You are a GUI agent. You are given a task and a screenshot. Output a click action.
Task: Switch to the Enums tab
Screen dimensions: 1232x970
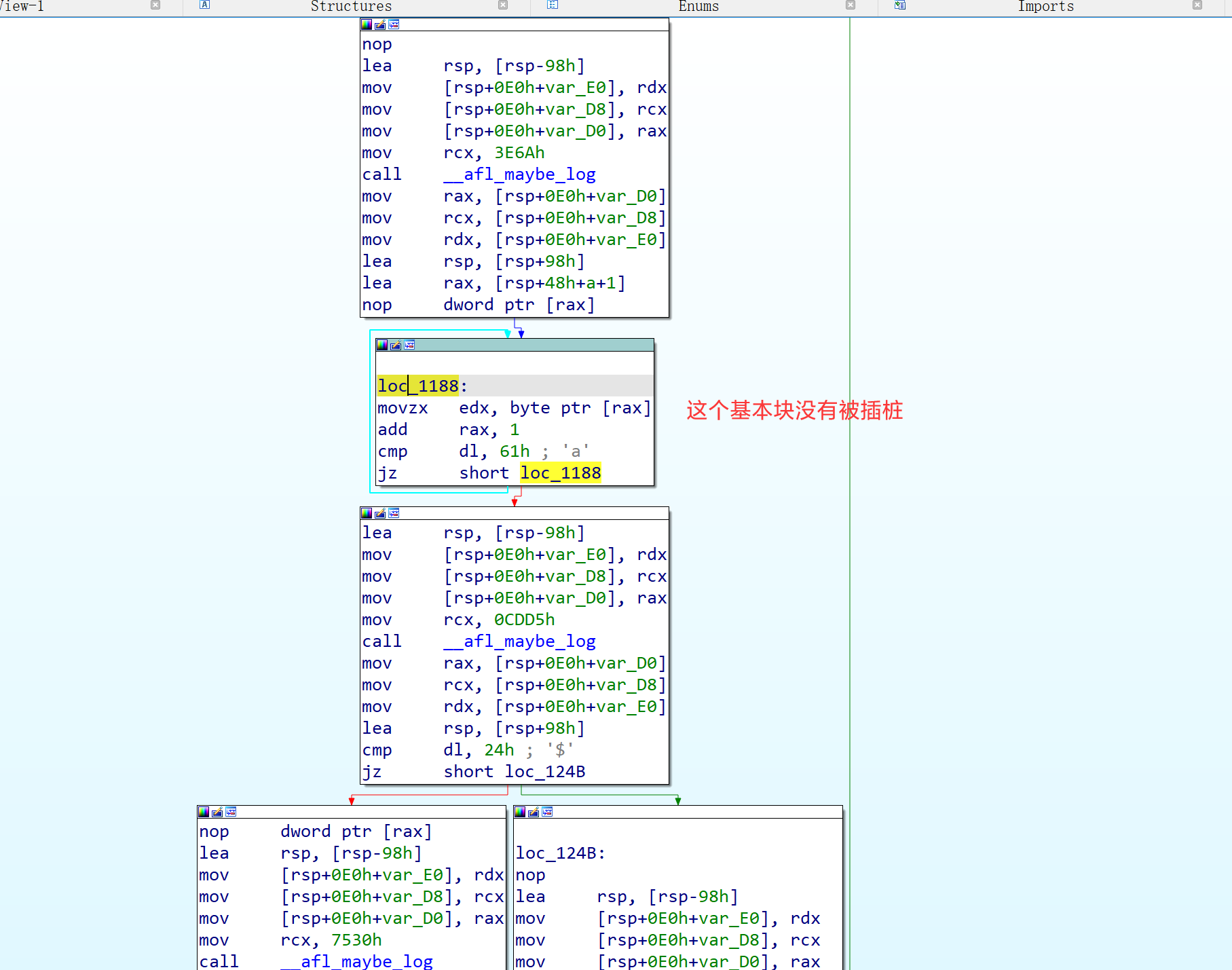(698, 6)
